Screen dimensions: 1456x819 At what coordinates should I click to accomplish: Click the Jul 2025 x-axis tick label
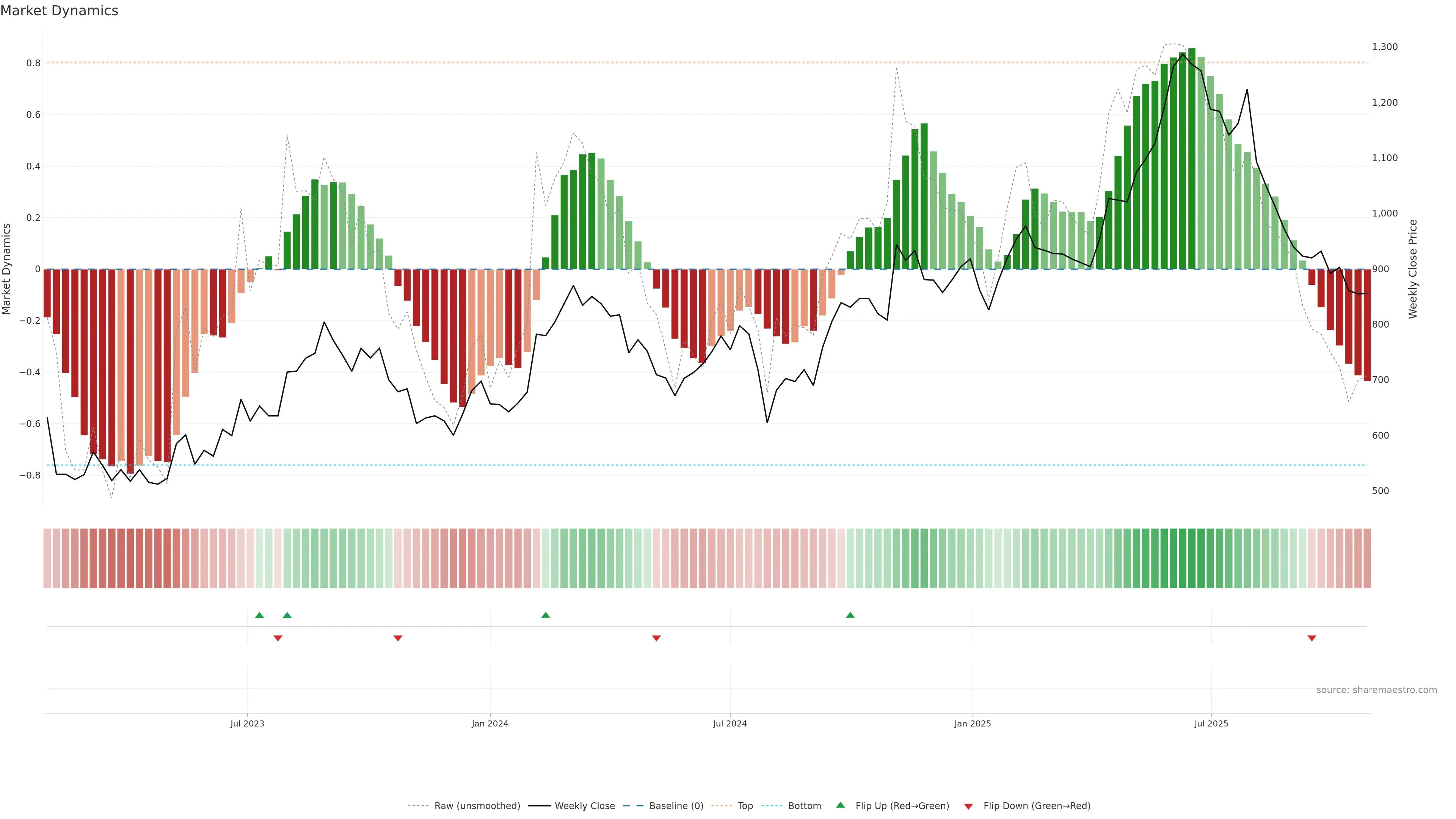(1211, 723)
